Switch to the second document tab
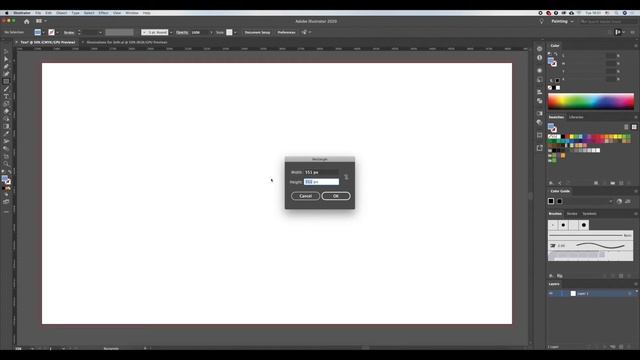 click(x=127, y=42)
